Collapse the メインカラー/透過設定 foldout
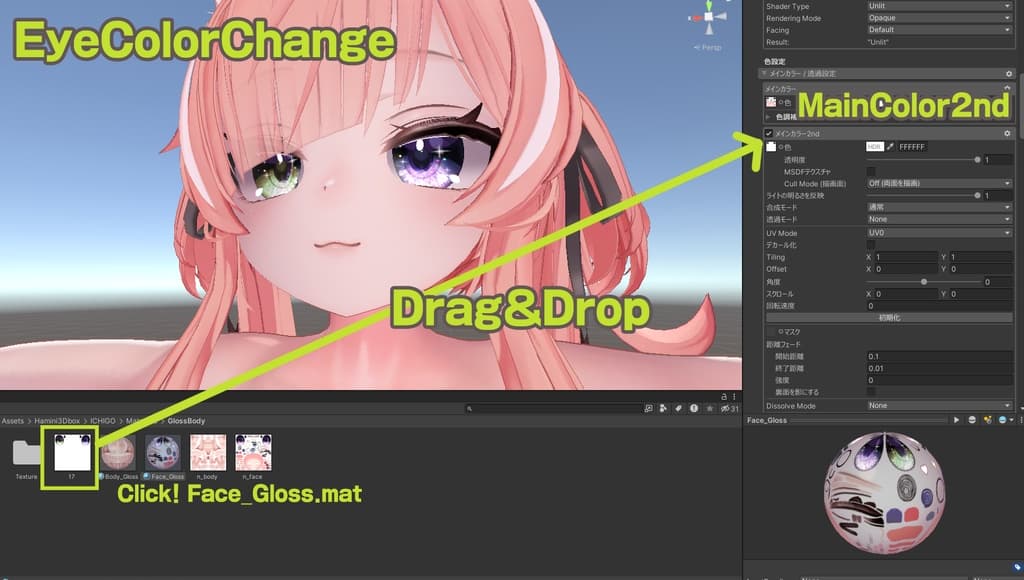The height and width of the screenshot is (580, 1024). [x=766, y=74]
